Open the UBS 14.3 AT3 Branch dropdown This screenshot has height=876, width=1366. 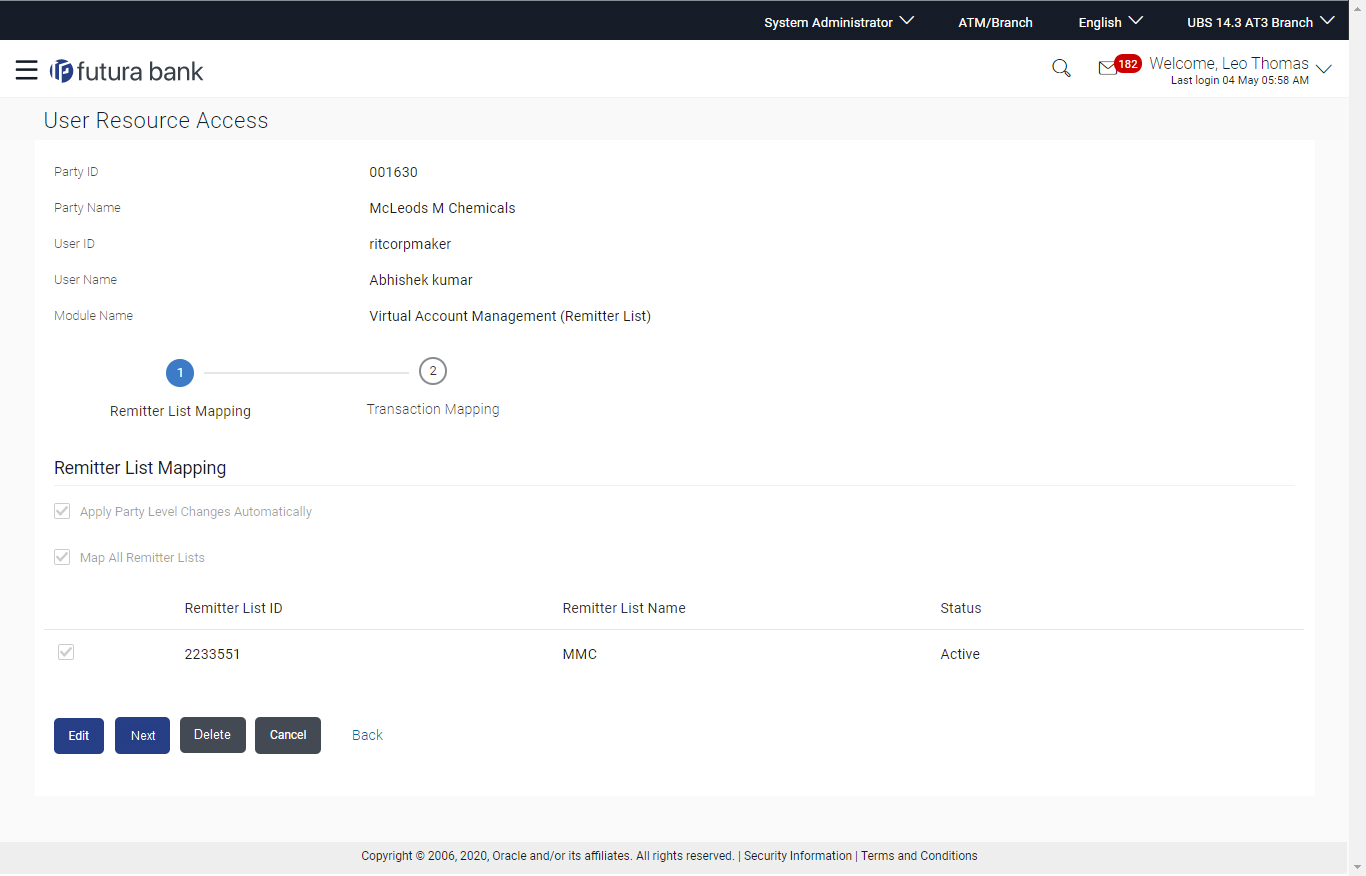click(x=1260, y=22)
